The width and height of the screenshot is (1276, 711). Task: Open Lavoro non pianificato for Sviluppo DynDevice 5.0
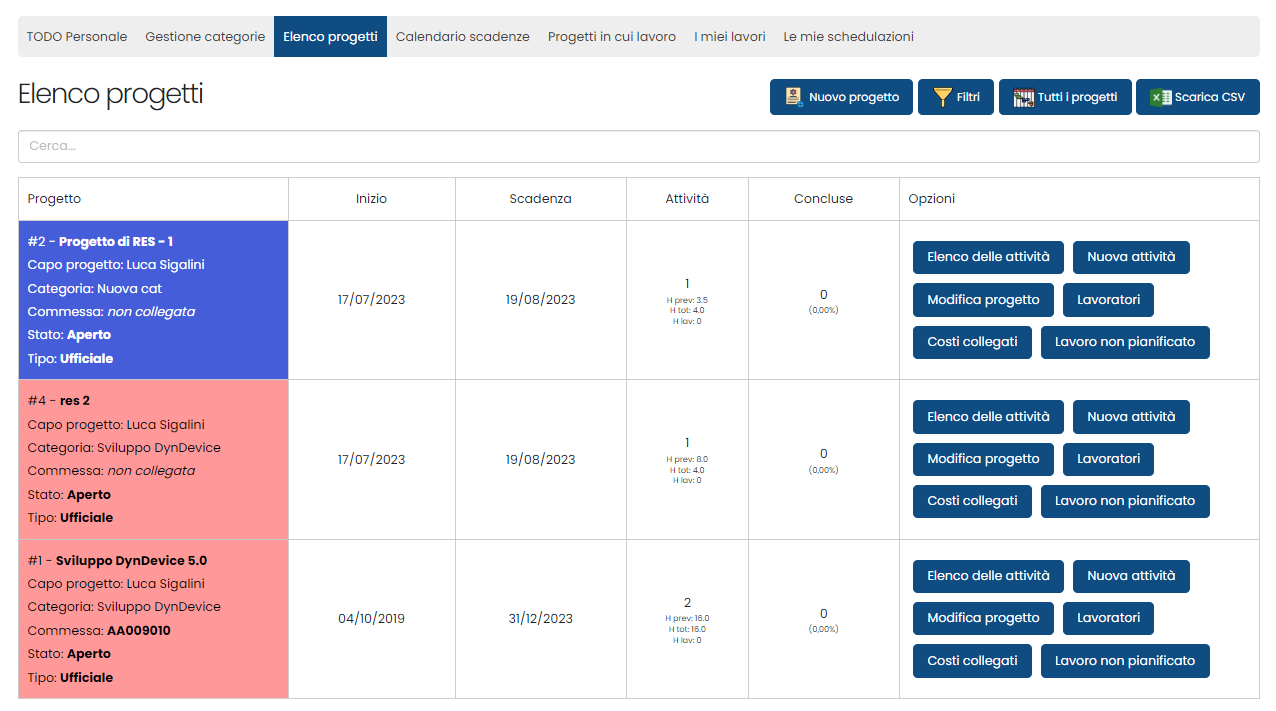tap(1125, 661)
